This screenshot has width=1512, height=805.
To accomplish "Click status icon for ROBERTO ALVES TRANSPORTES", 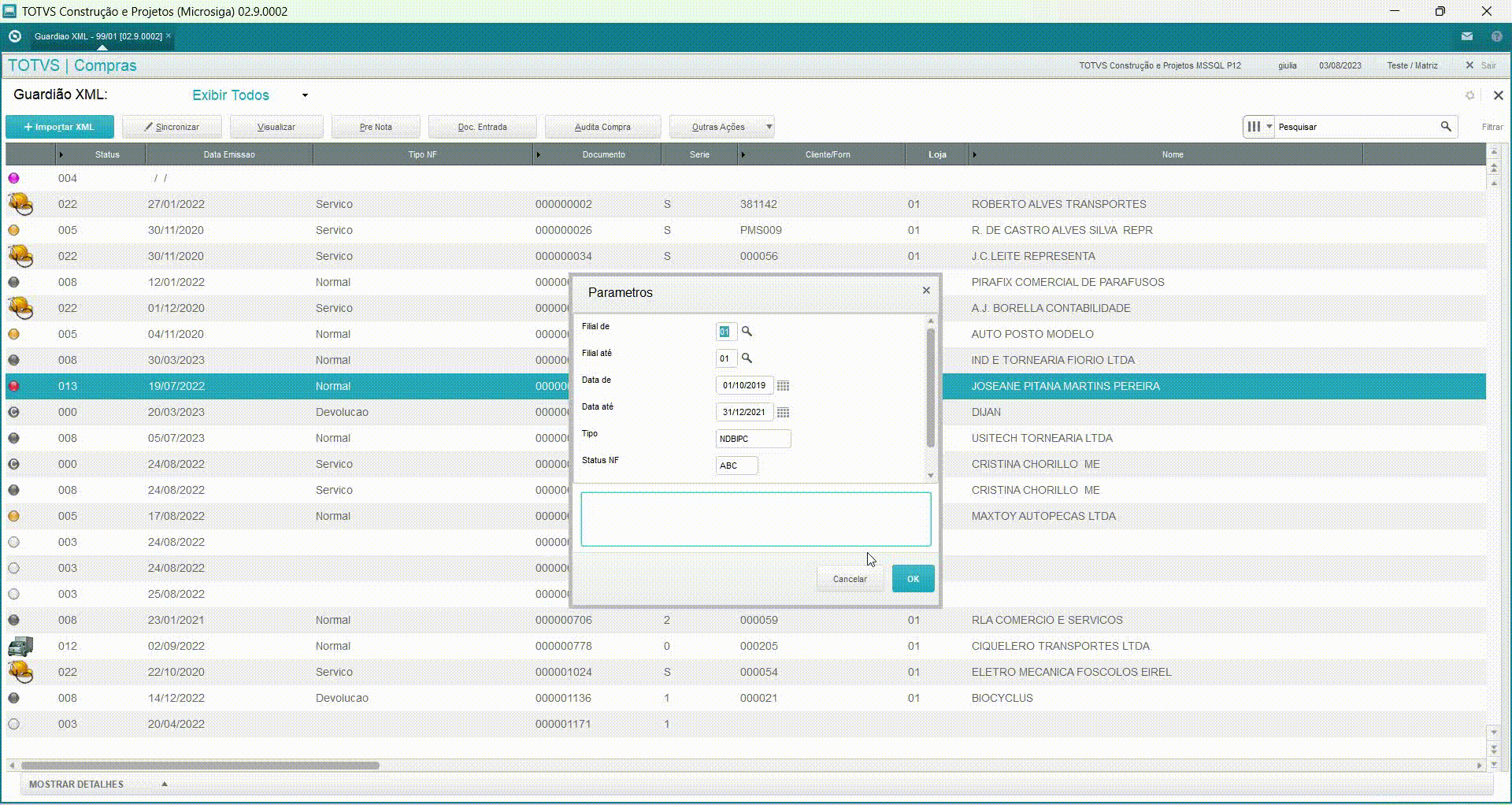I will 20,205.
